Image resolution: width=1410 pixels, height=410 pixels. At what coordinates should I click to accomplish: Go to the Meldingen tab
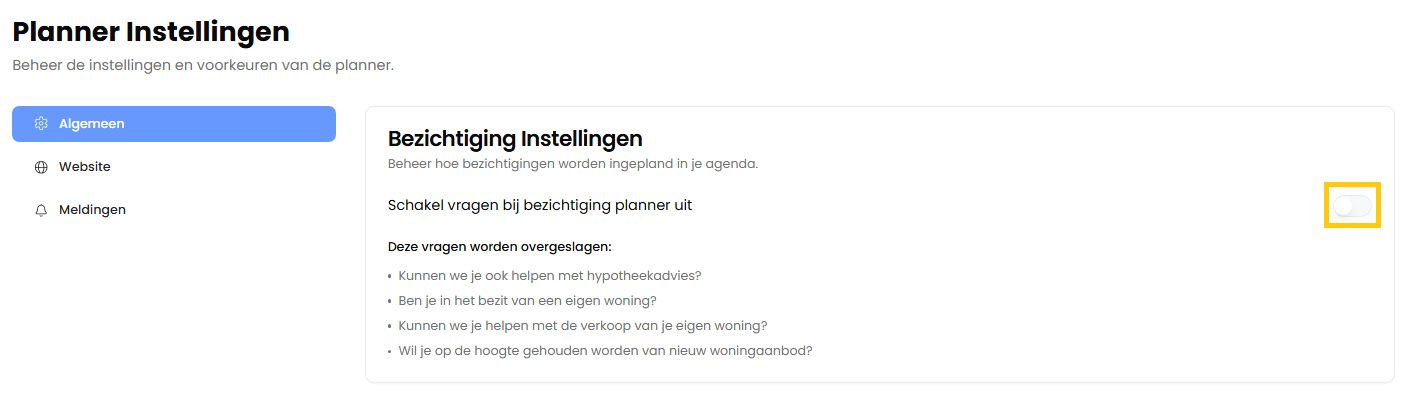point(92,210)
